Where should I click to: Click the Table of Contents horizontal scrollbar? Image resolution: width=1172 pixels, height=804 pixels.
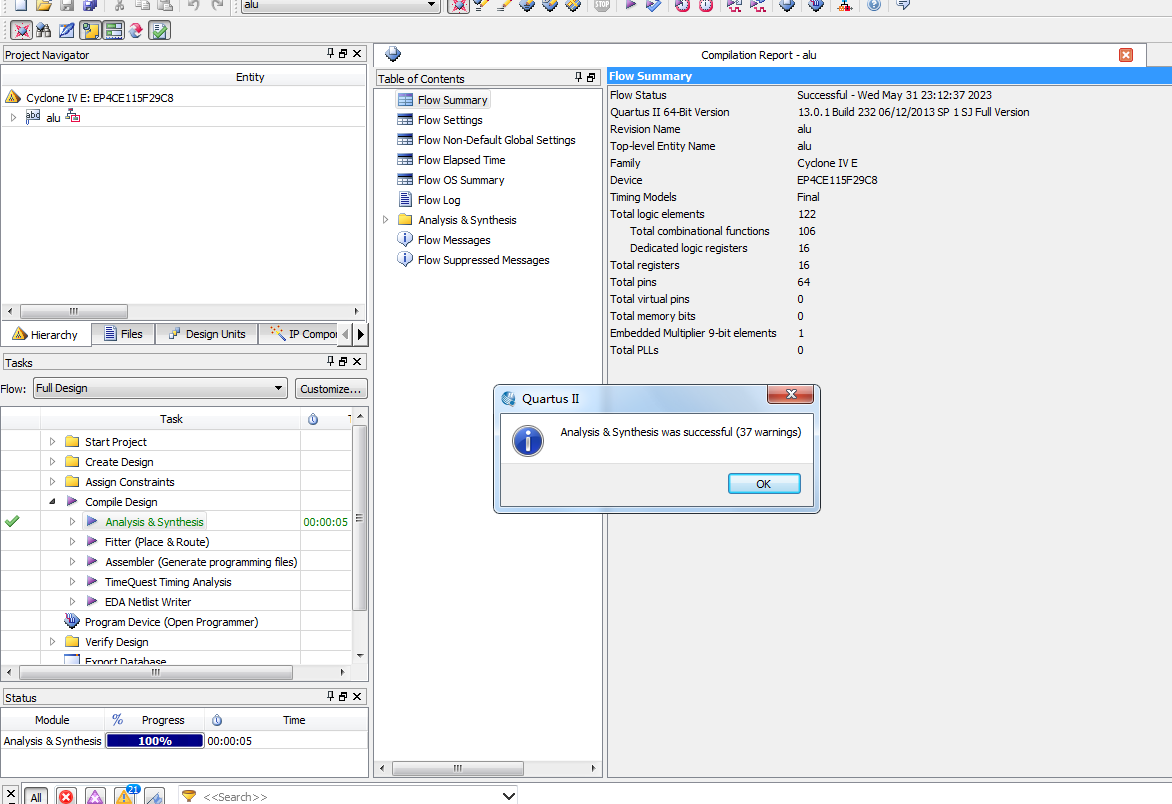(457, 768)
